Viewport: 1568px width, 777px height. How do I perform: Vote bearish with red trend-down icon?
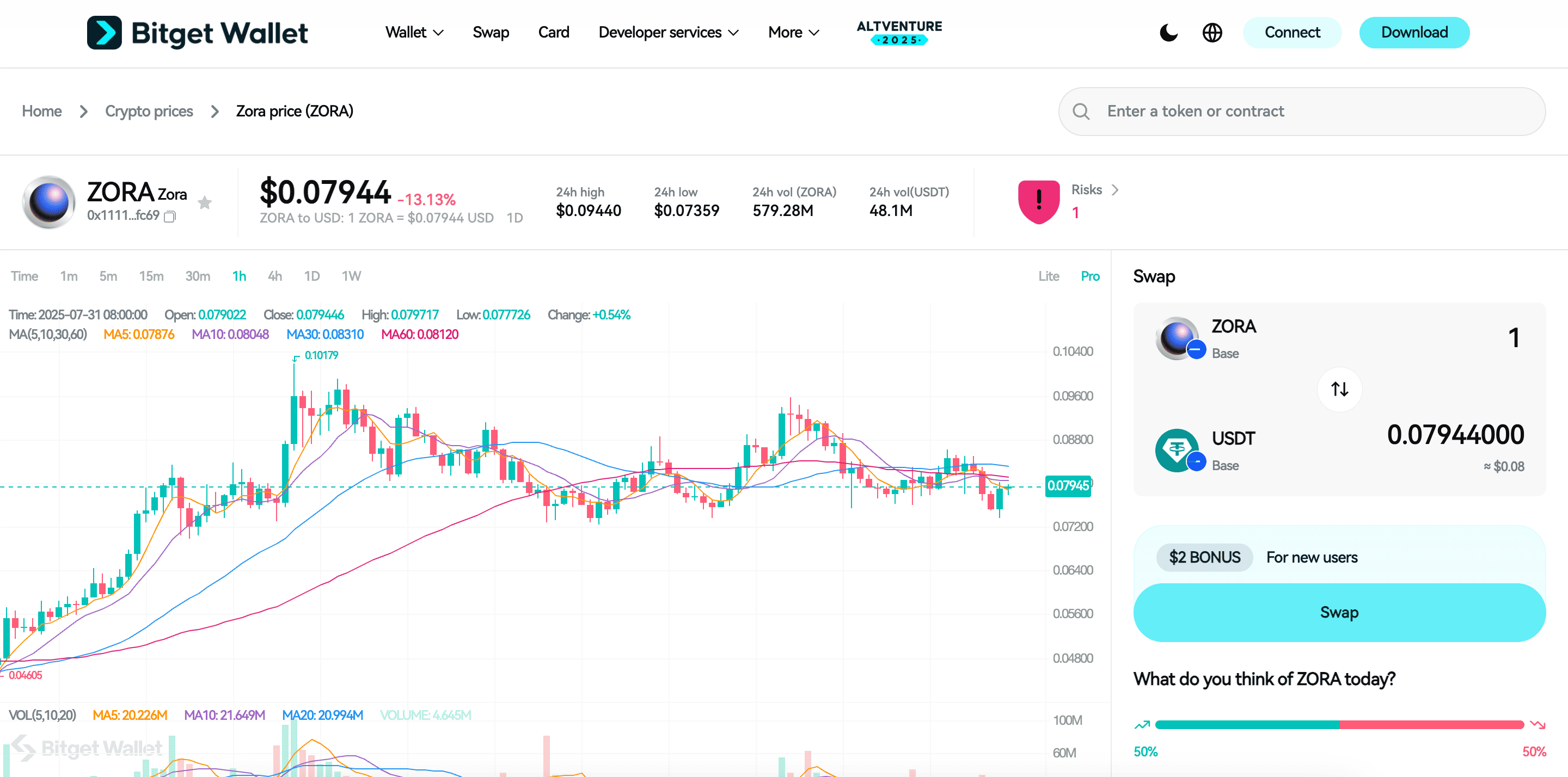pos(1538,725)
